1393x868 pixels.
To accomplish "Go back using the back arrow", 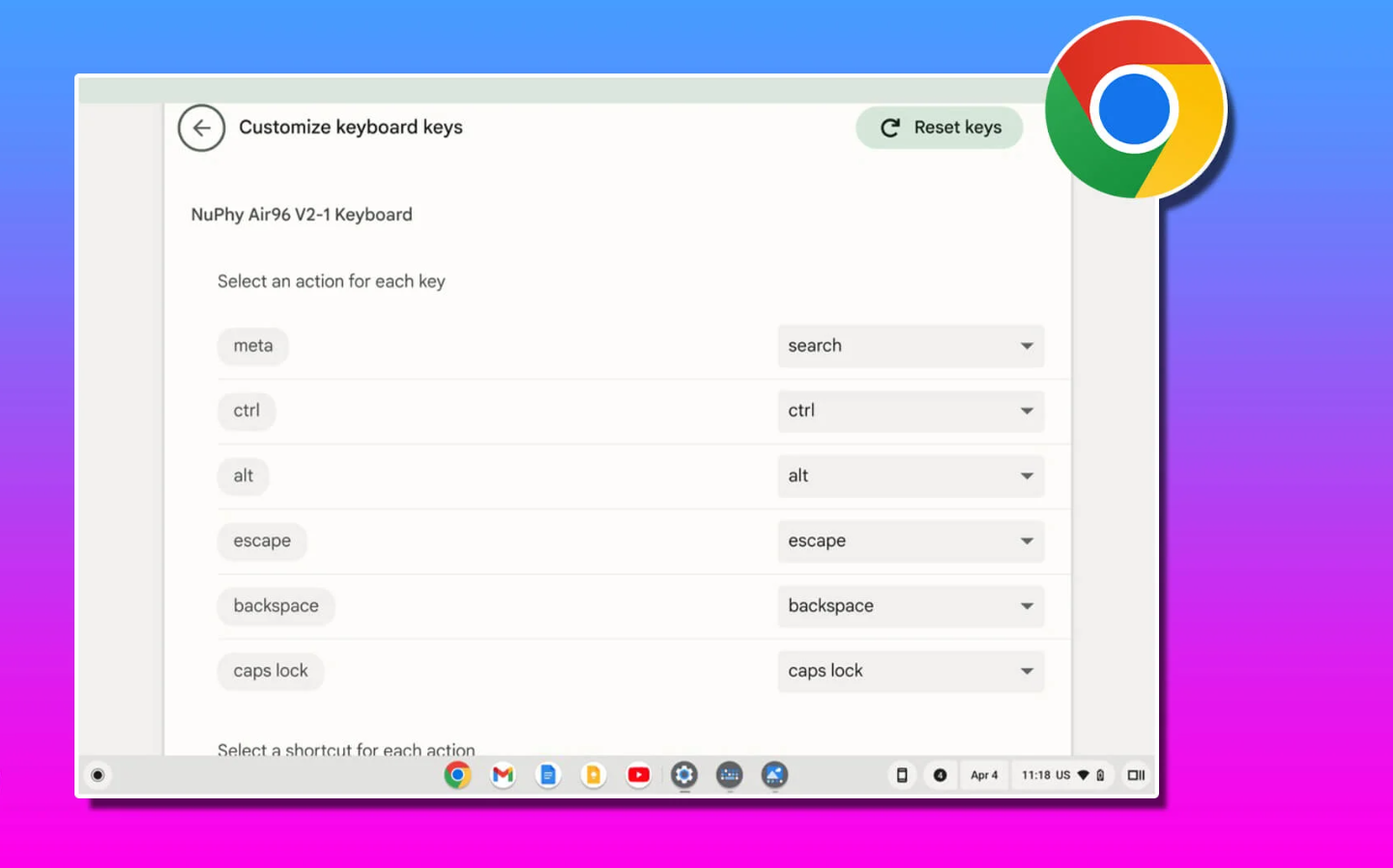I will [201, 128].
